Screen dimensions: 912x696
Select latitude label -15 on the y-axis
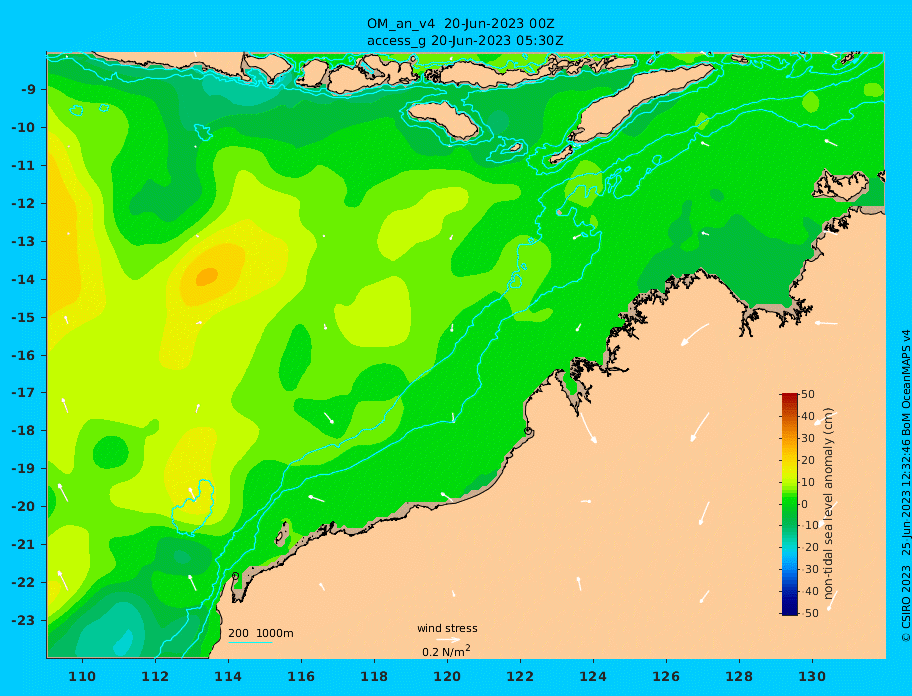(x=26, y=317)
